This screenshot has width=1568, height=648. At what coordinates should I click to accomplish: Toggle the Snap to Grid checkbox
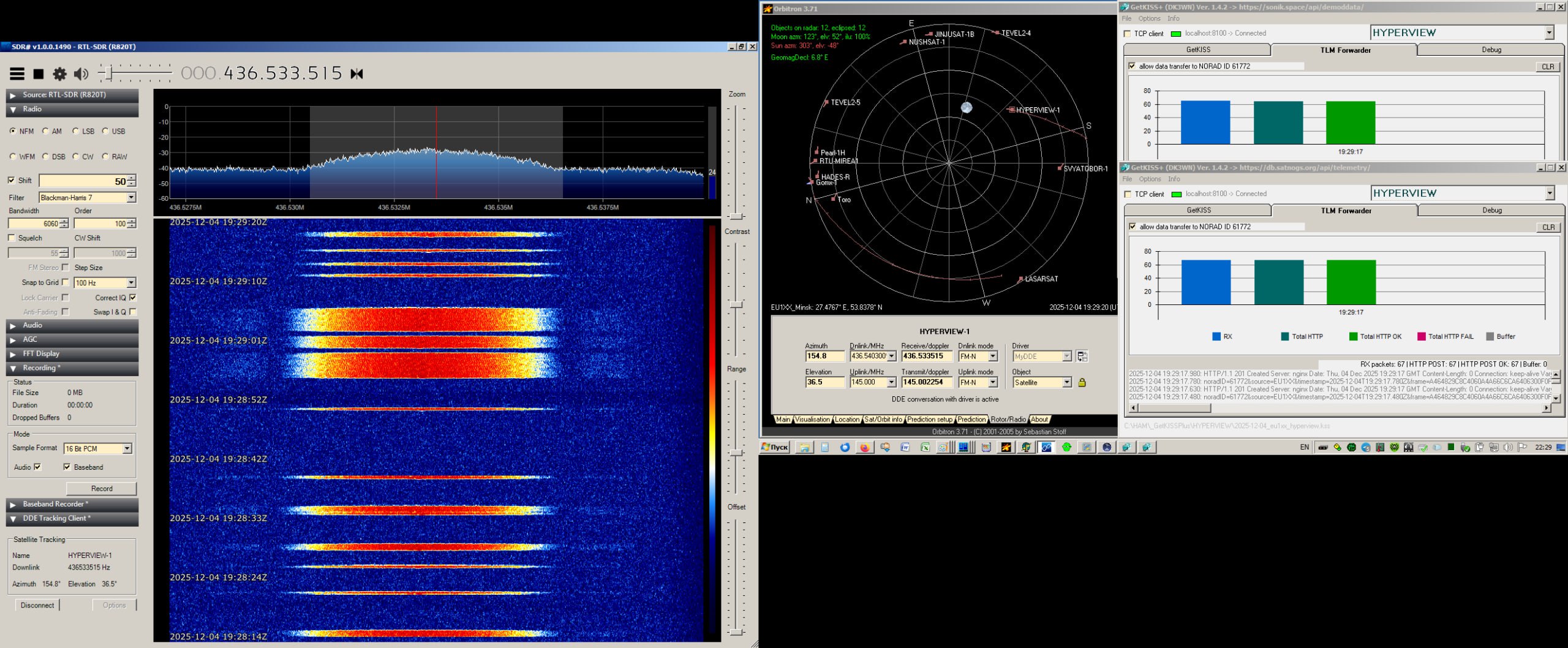point(66,282)
